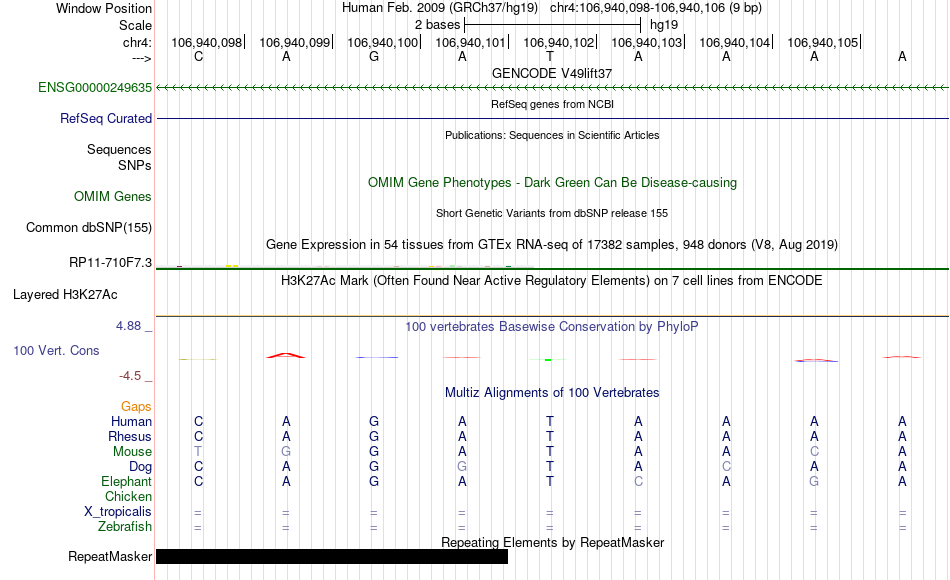Open the RefSeq Curated track label

pos(106,119)
